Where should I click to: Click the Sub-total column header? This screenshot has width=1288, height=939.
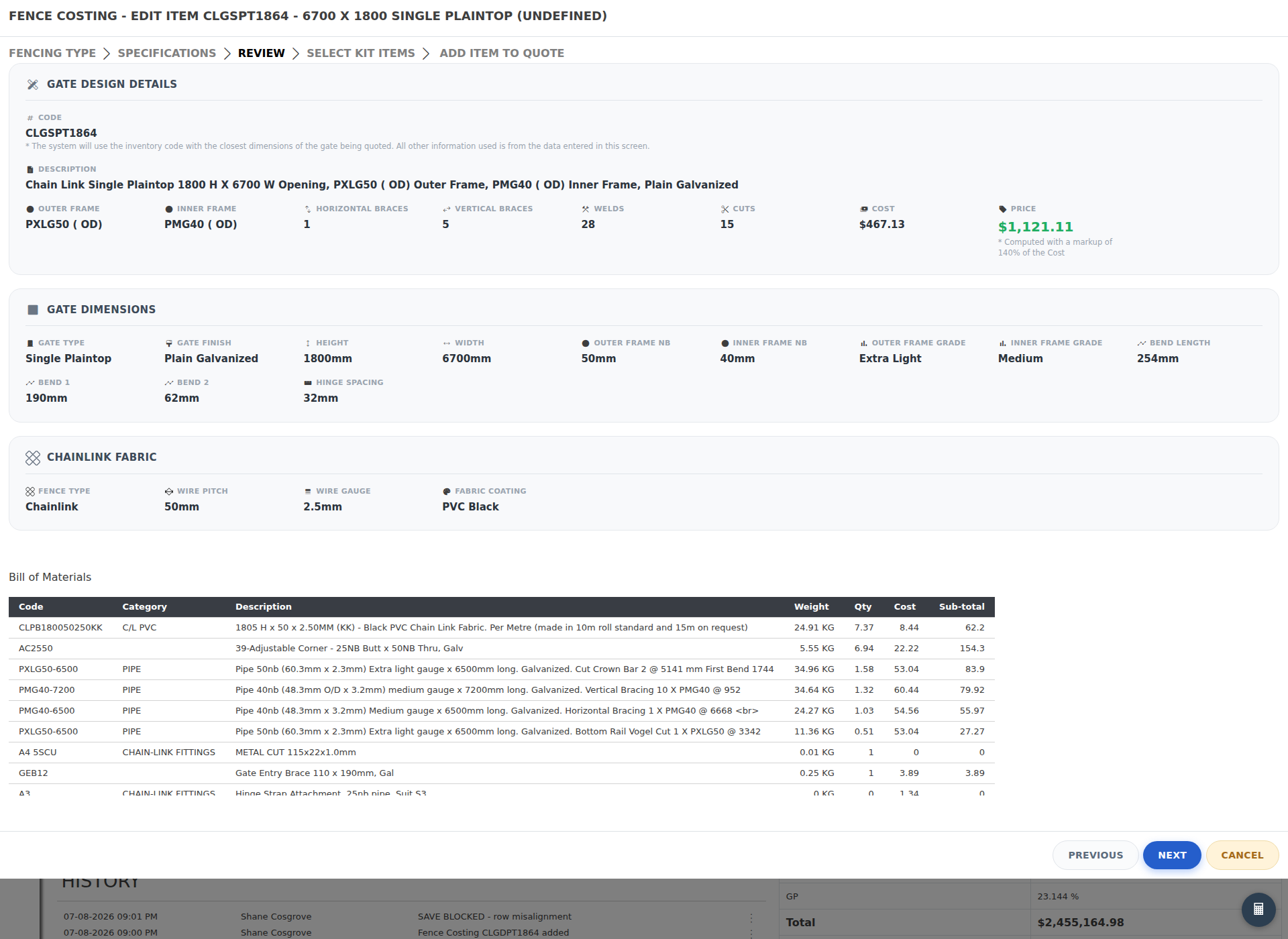pyautogui.click(x=961, y=607)
